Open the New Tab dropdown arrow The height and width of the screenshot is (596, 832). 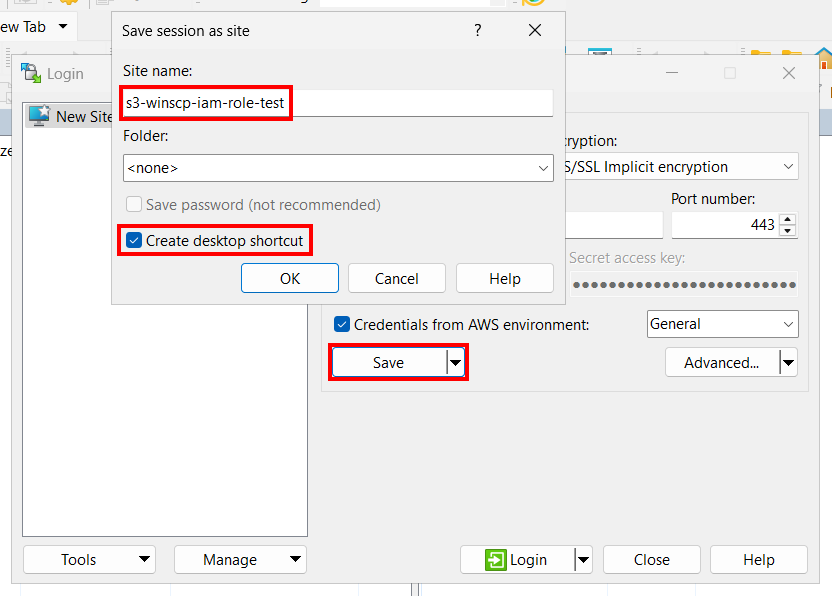[x=63, y=27]
